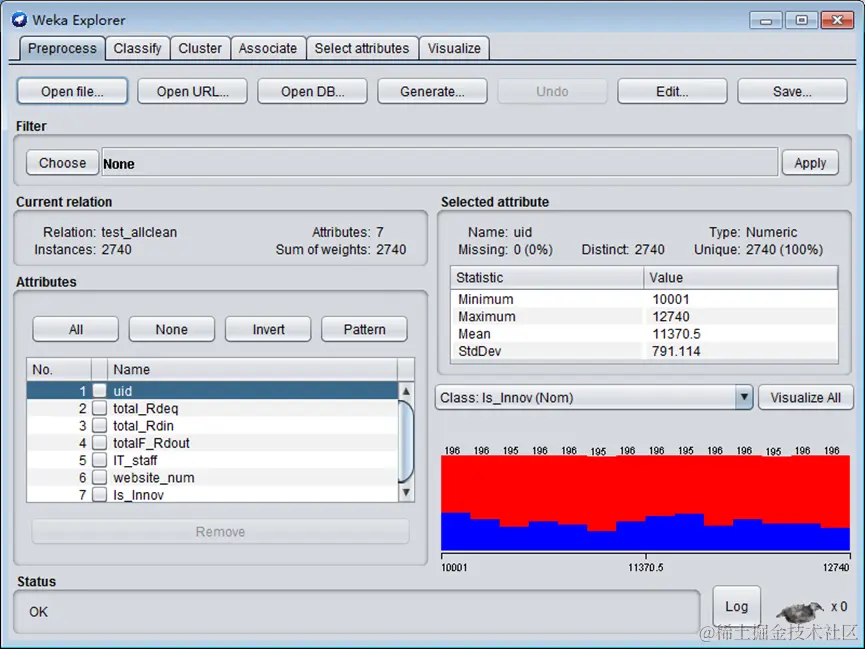Screen dimensions: 865x649
Task: Select the totalF_Rdout attribute row
Action: (x=212, y=443)
